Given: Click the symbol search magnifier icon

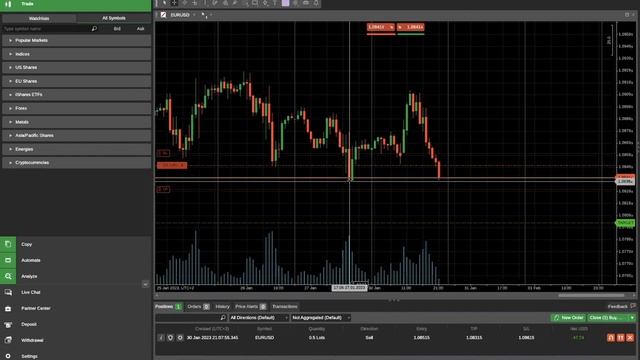Looking at the screenshot, I should point(94,29).
